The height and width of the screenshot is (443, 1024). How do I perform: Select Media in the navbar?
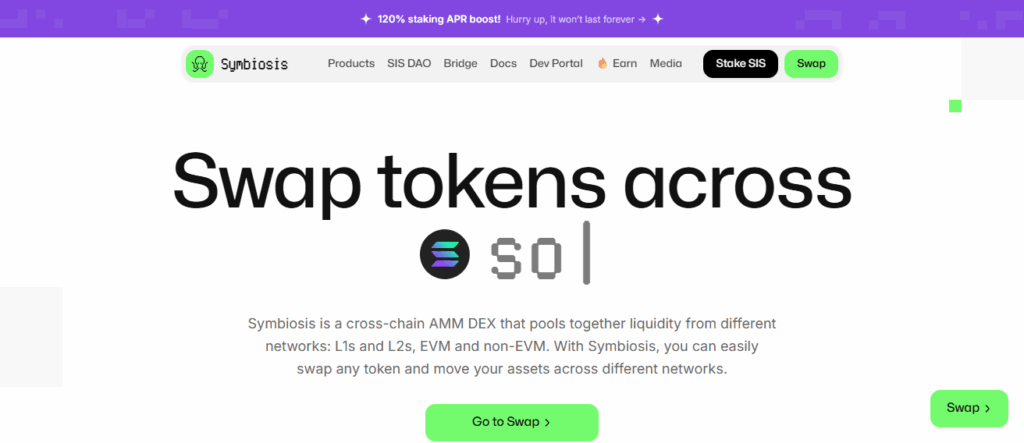coord(666,64)
